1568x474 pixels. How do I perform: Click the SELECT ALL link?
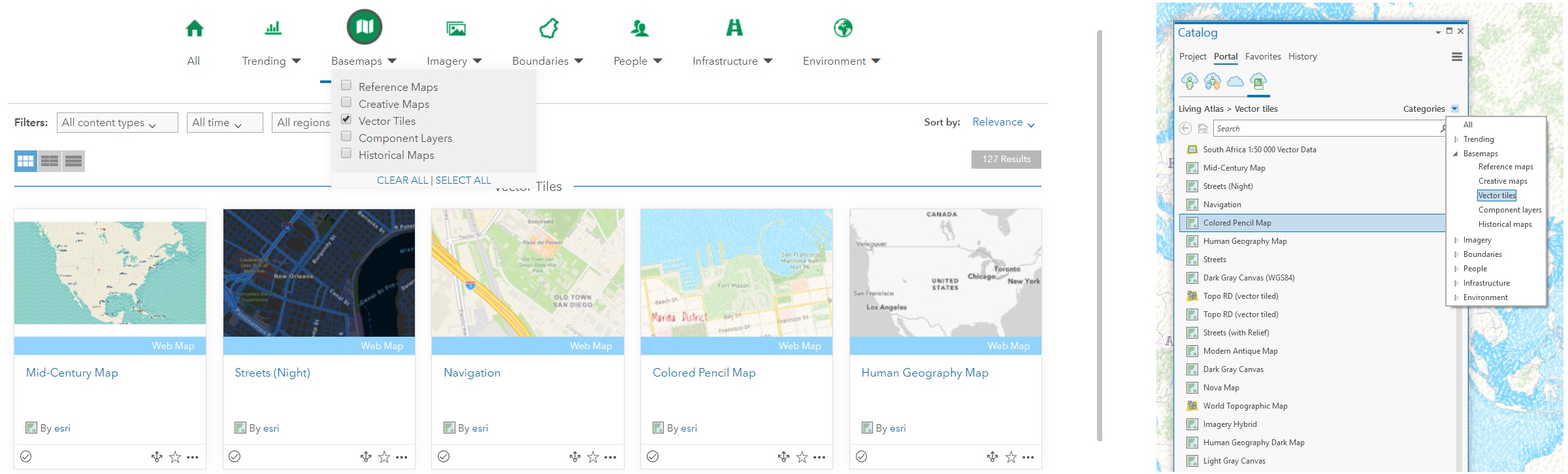(x=463, y=180)
